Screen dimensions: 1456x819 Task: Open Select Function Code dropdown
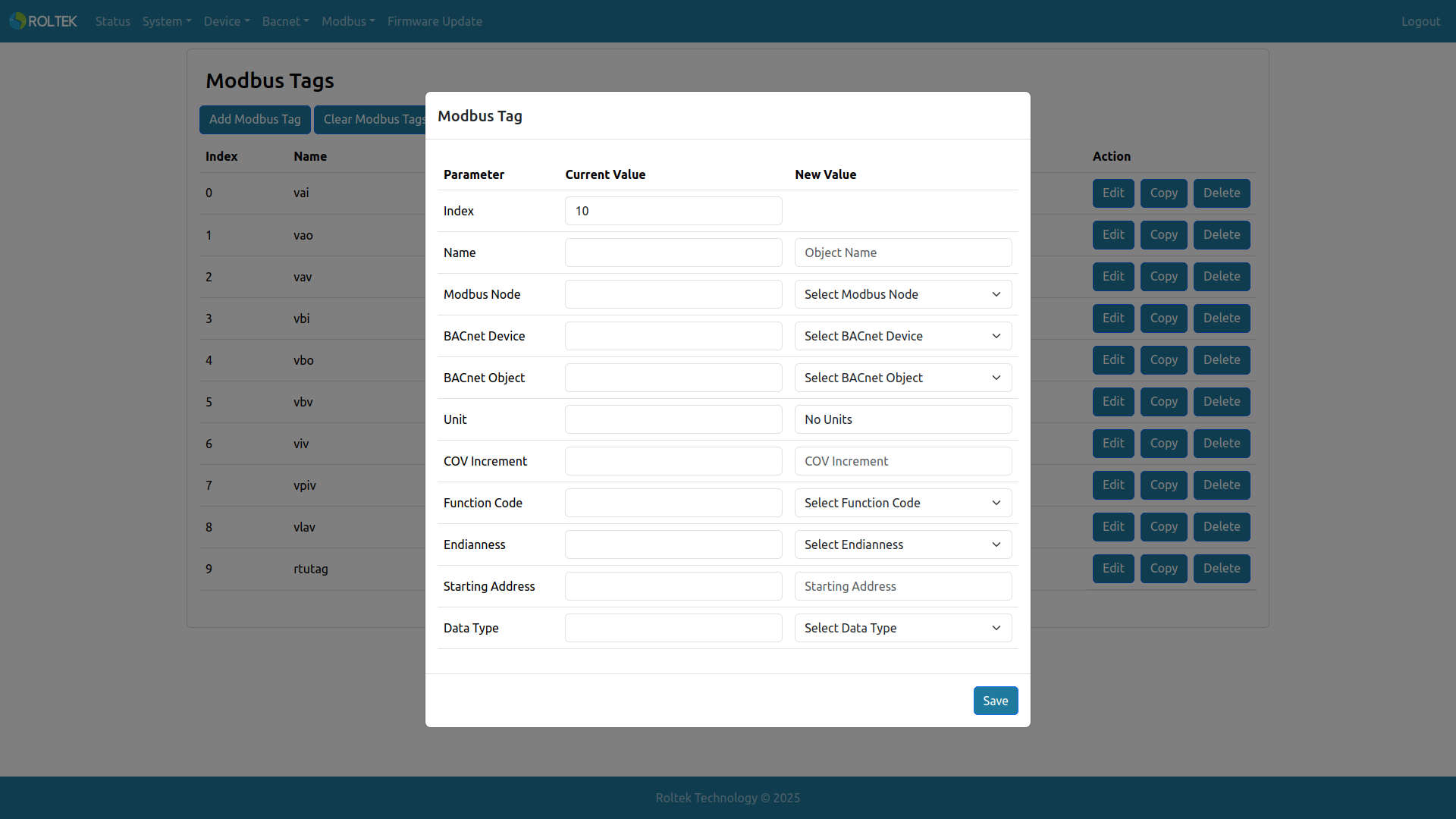point(903,503)
